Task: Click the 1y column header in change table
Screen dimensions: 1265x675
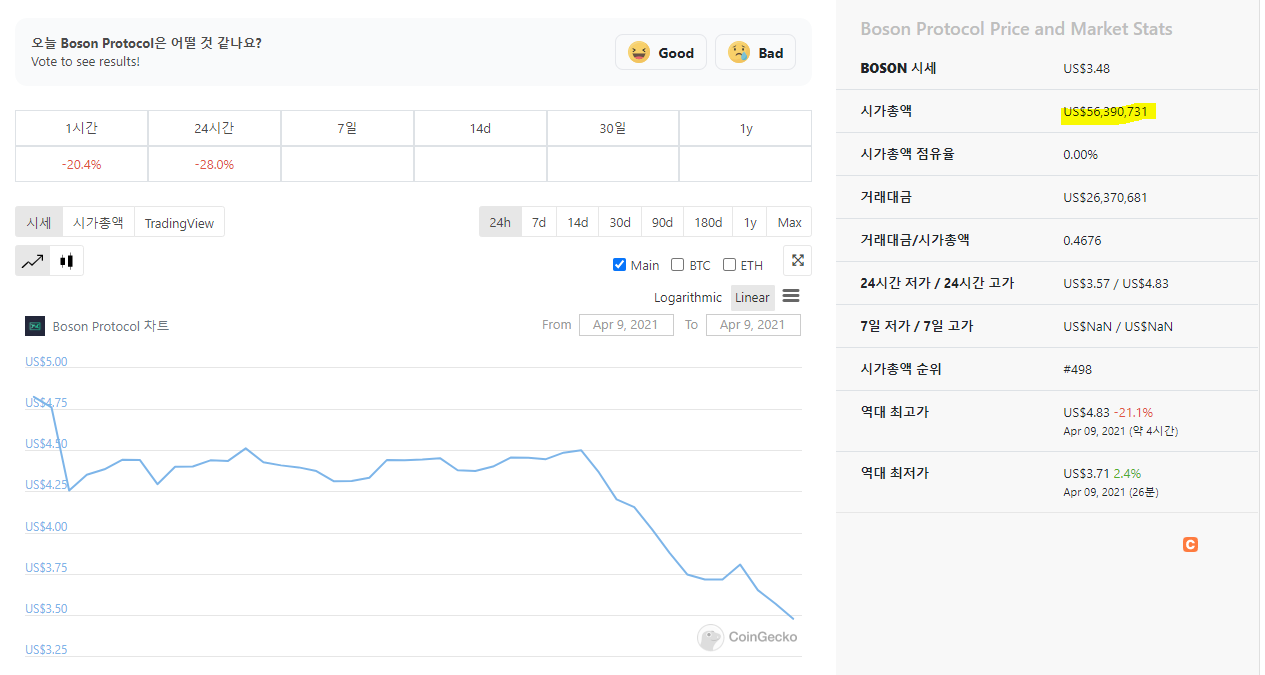Action: coord(746,128)
